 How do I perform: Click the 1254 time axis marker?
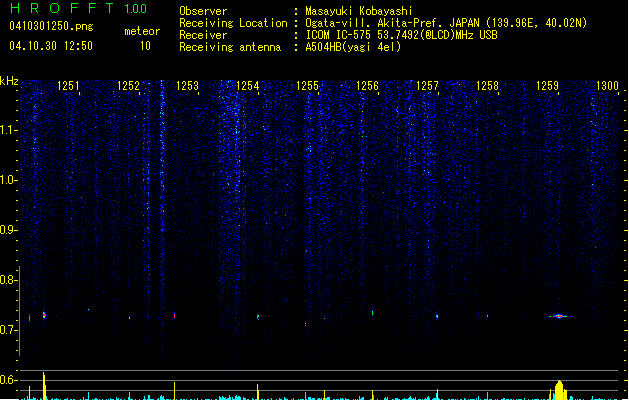coord(248,86)
